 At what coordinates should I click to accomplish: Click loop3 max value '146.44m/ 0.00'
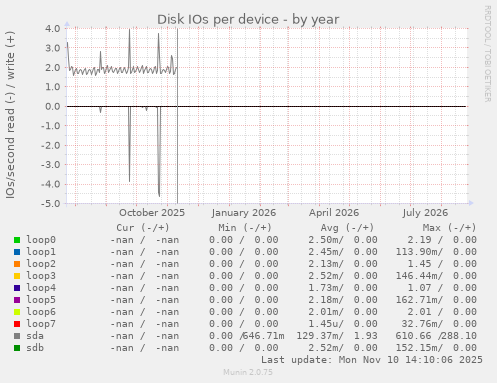436,276
